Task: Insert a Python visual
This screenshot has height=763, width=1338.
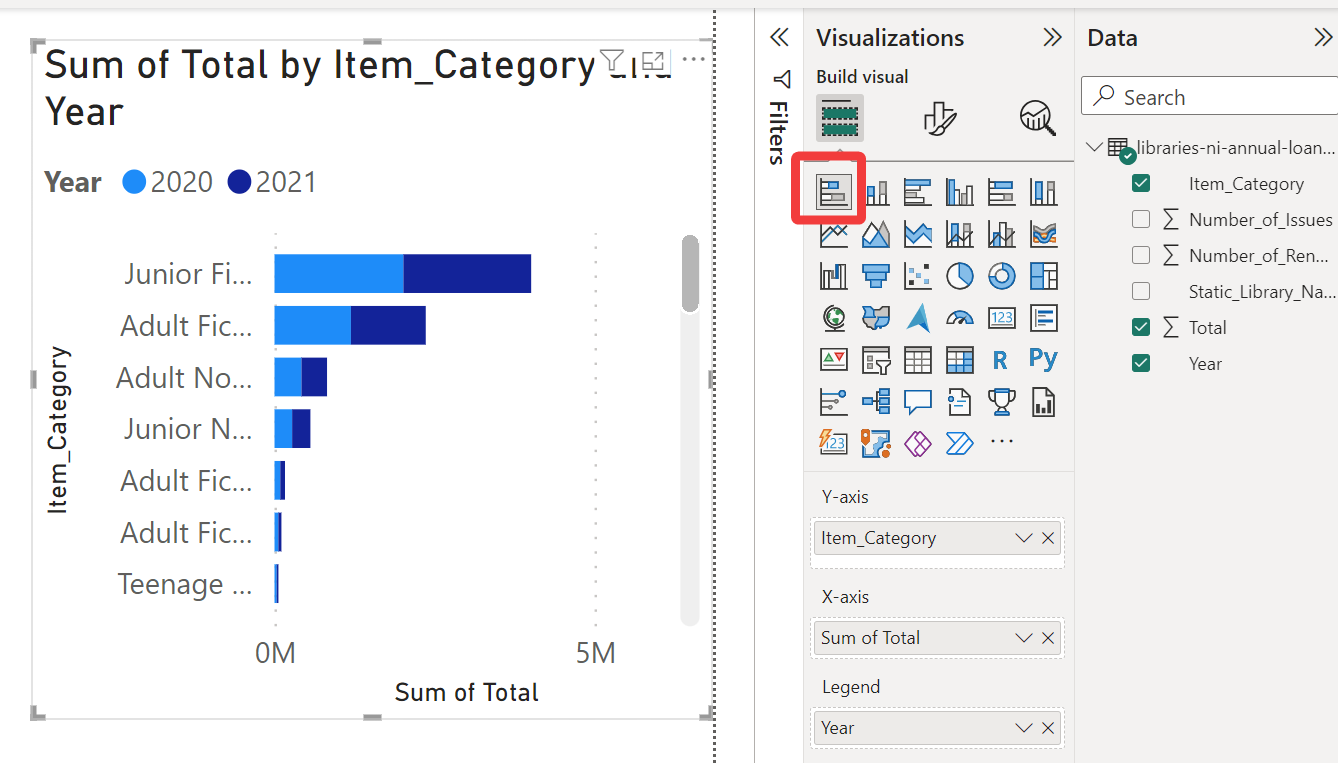Action: pos(1043,359)
